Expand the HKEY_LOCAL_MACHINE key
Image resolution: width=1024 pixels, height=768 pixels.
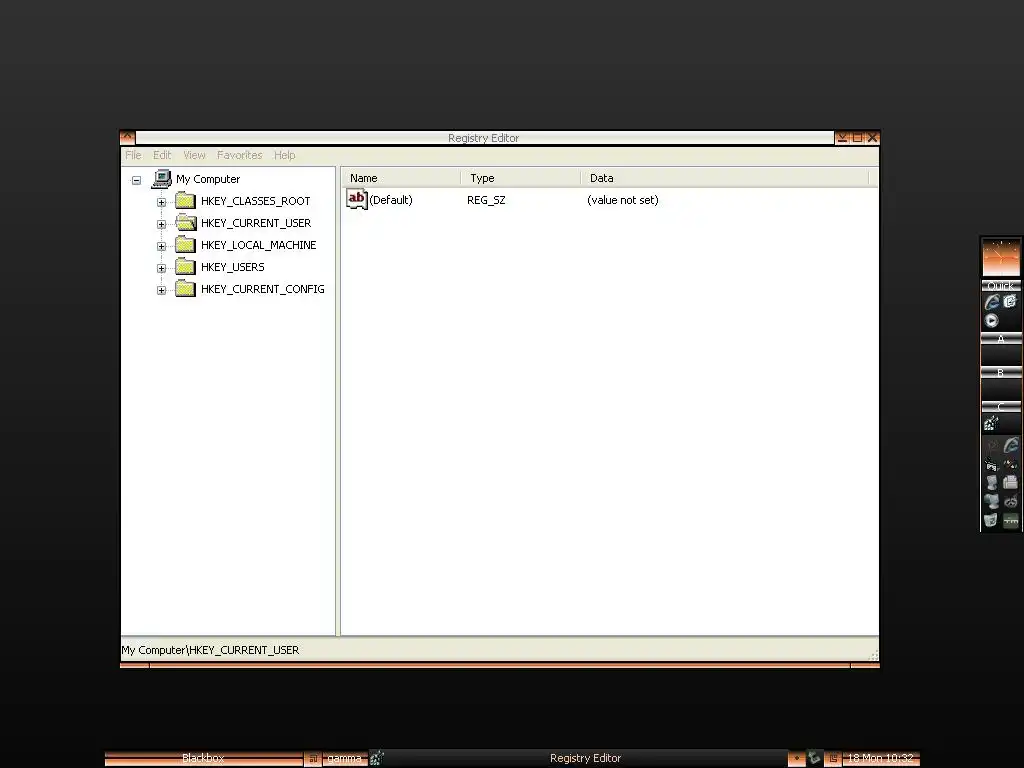[x=161, y=246]
